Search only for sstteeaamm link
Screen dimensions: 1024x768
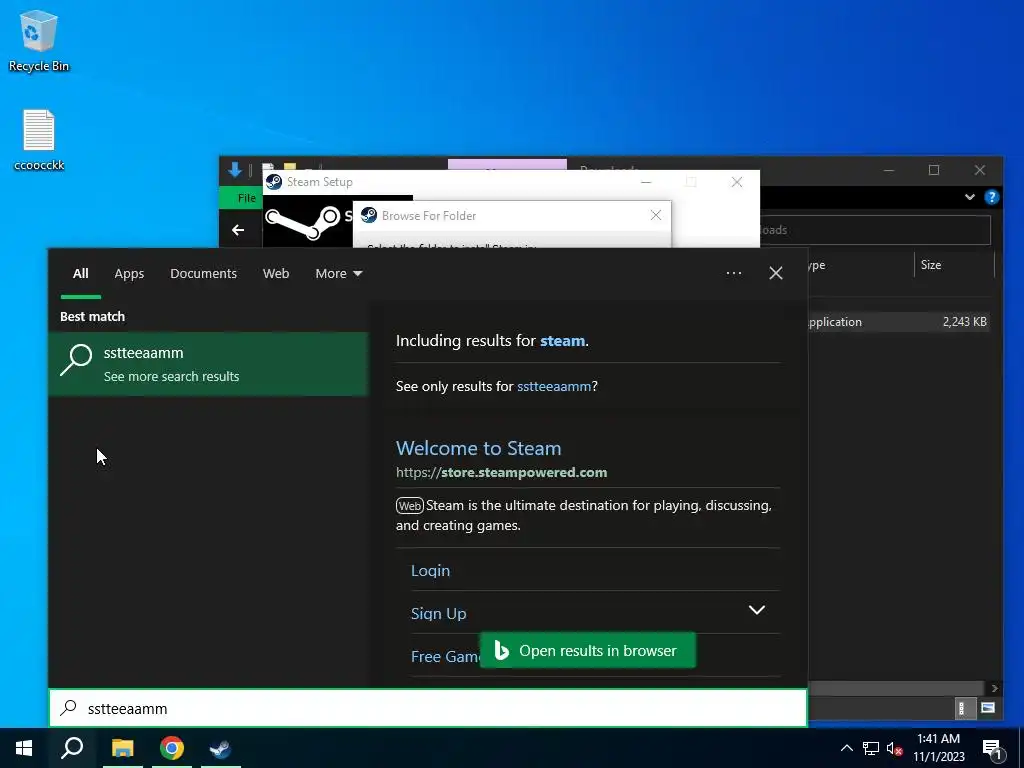554,386
